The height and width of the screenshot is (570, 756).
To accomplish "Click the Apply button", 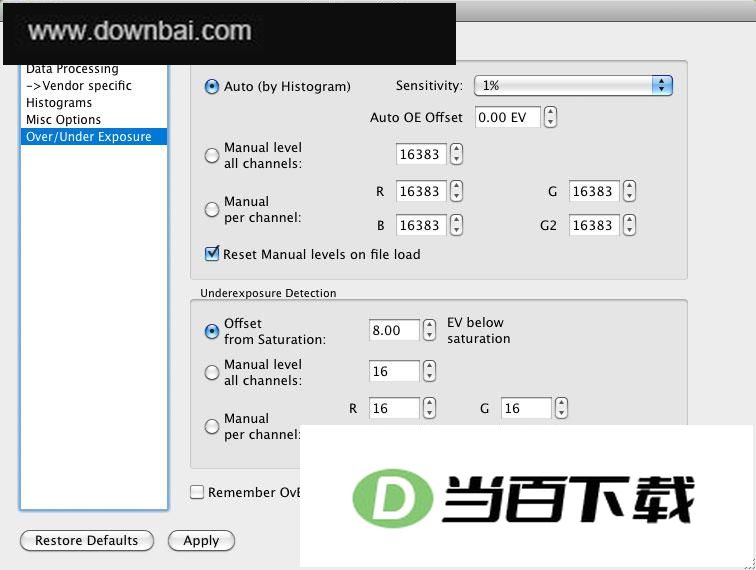I will click(202, 541).
